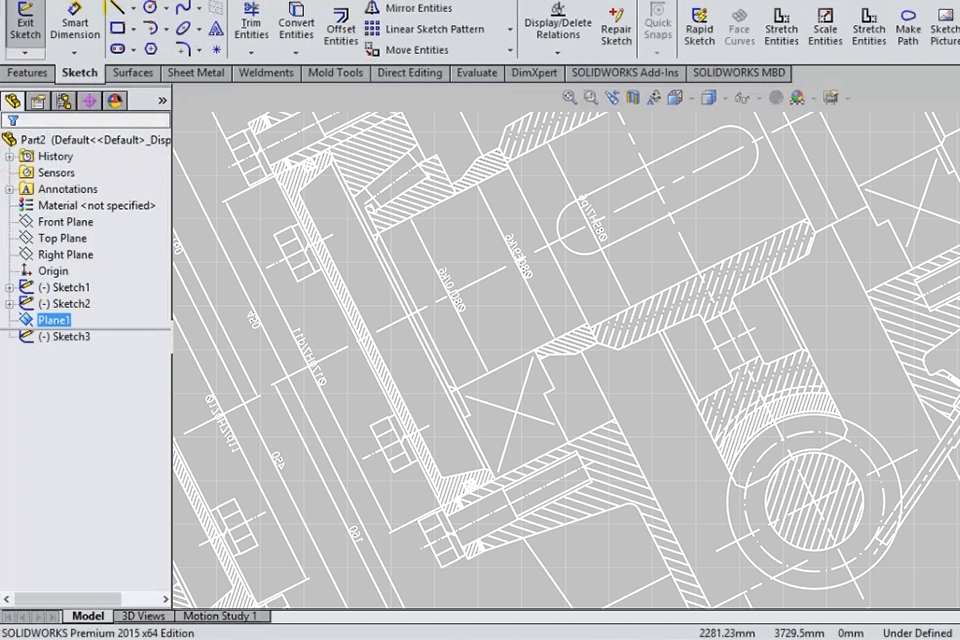Click the Mirror Entities icon

click(372, 8)
